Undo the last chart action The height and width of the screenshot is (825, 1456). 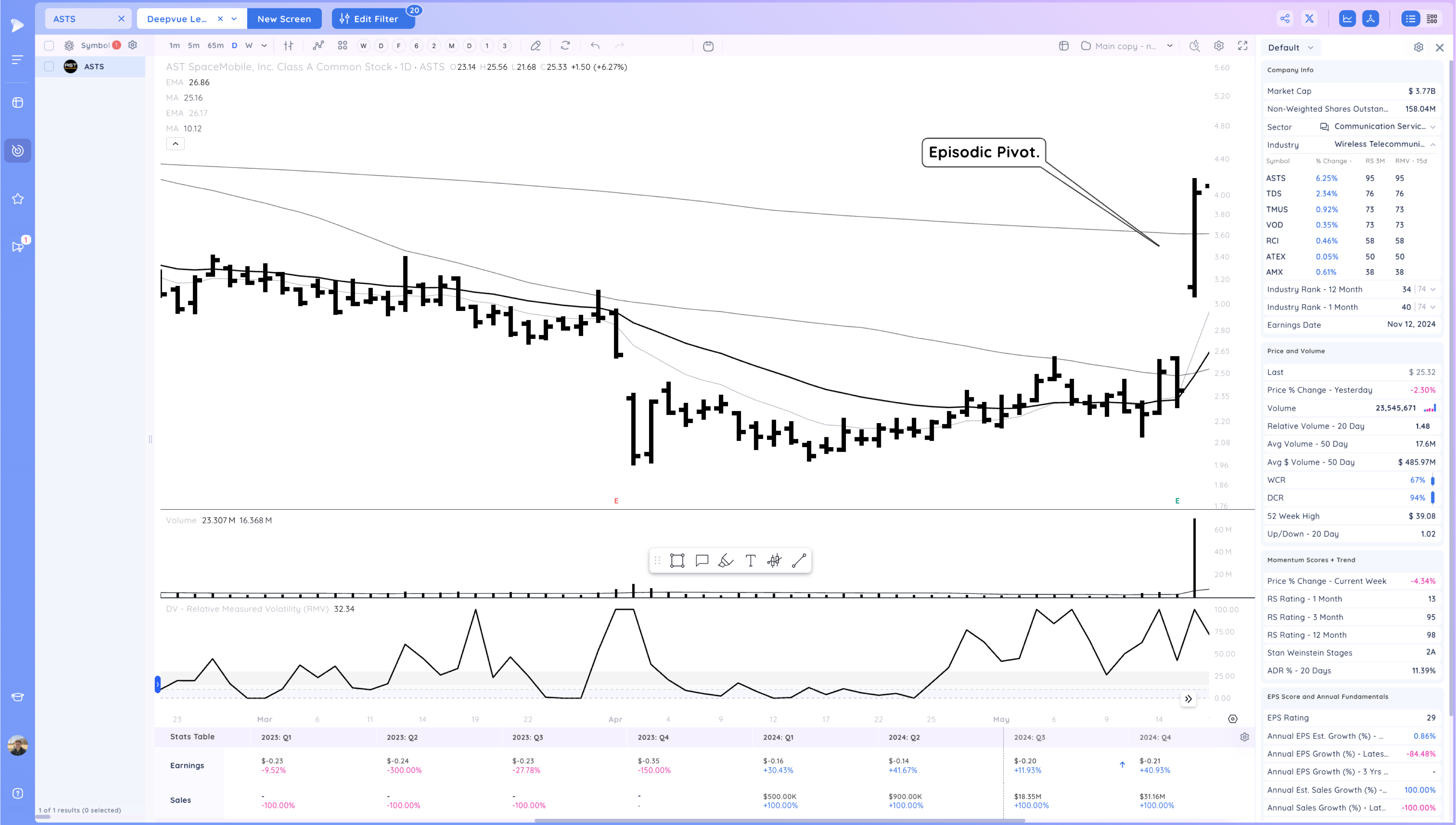595,46
